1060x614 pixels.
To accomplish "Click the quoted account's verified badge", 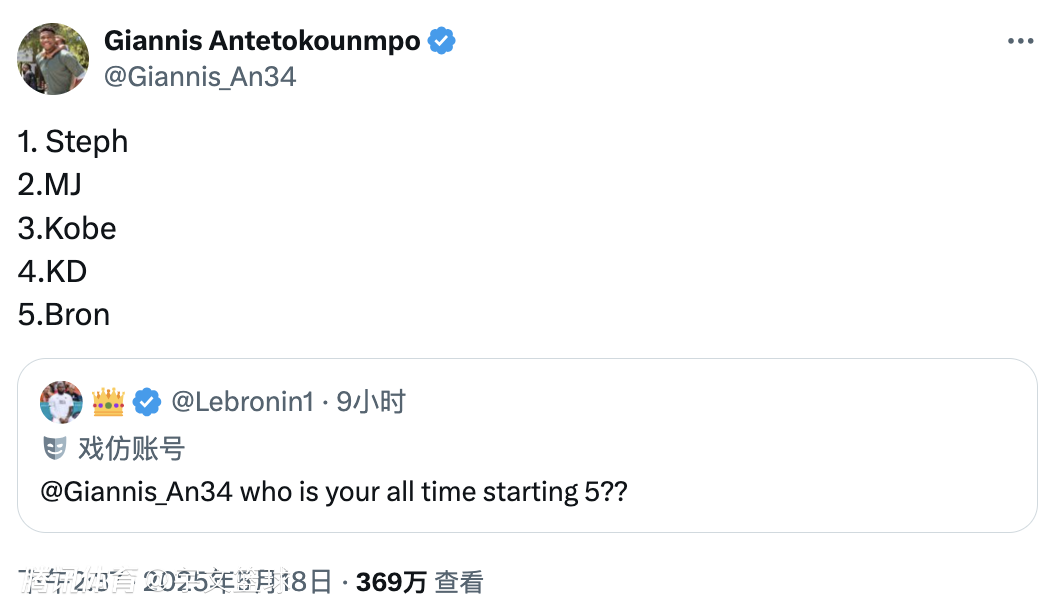I will coord(147,402).
